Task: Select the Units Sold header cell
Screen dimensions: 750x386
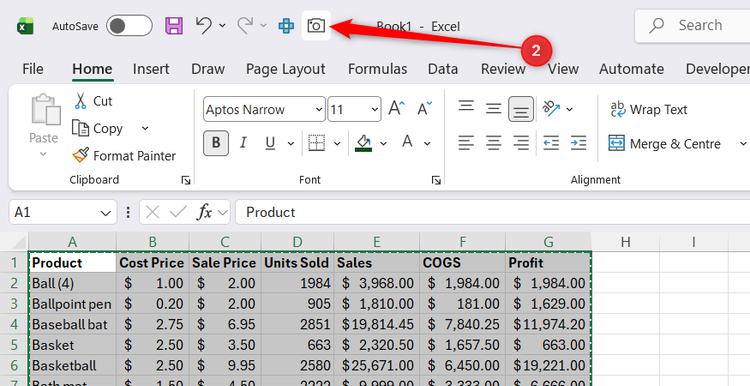Action: click(297, 263)
